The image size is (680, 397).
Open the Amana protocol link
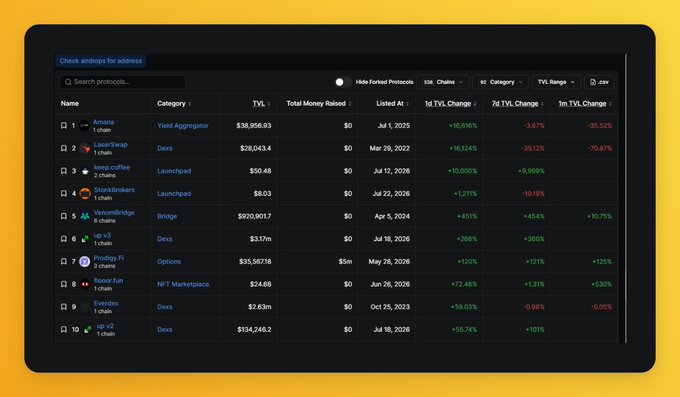[103, 122]
